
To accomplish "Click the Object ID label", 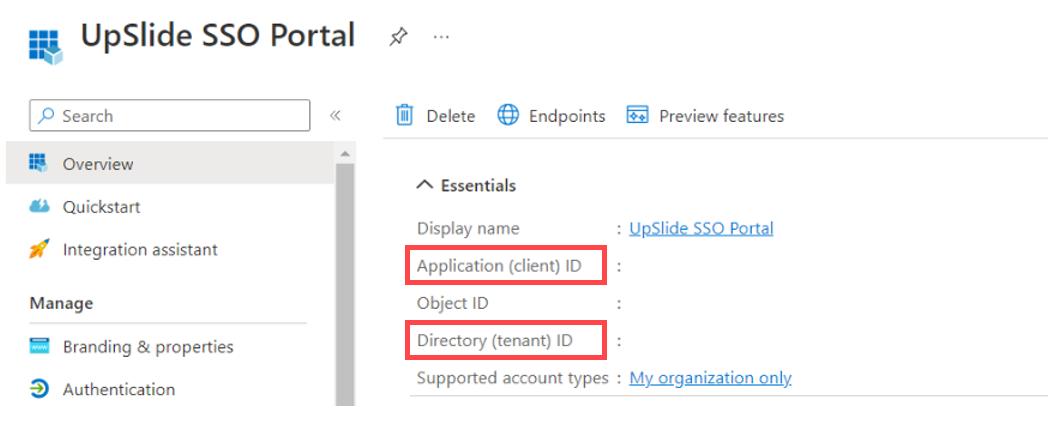I will tap(452, 303).
